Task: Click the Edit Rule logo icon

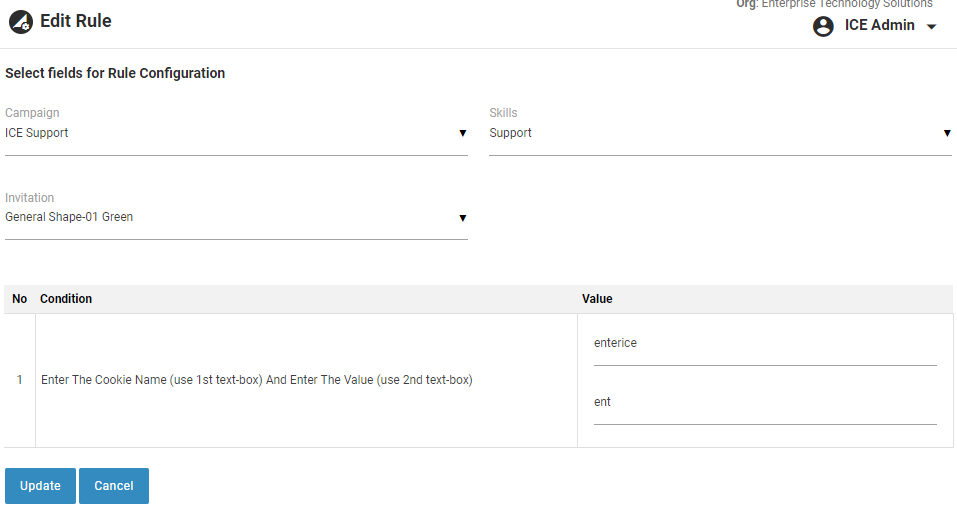Action: pos(21,22)
